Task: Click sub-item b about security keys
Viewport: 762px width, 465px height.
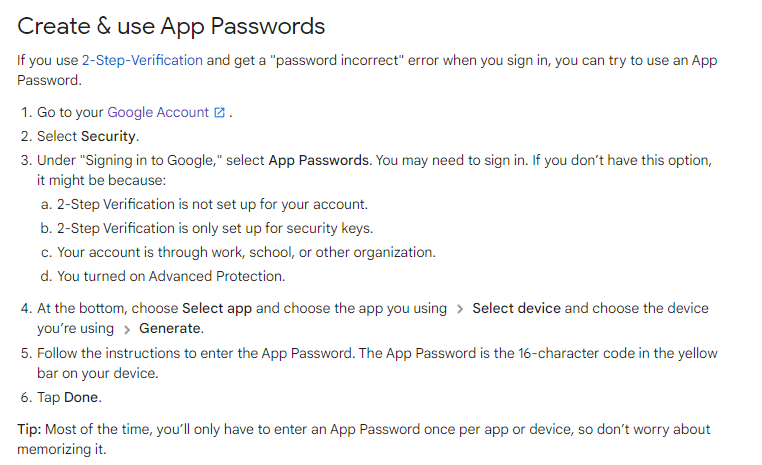Action: pos(214,228)
